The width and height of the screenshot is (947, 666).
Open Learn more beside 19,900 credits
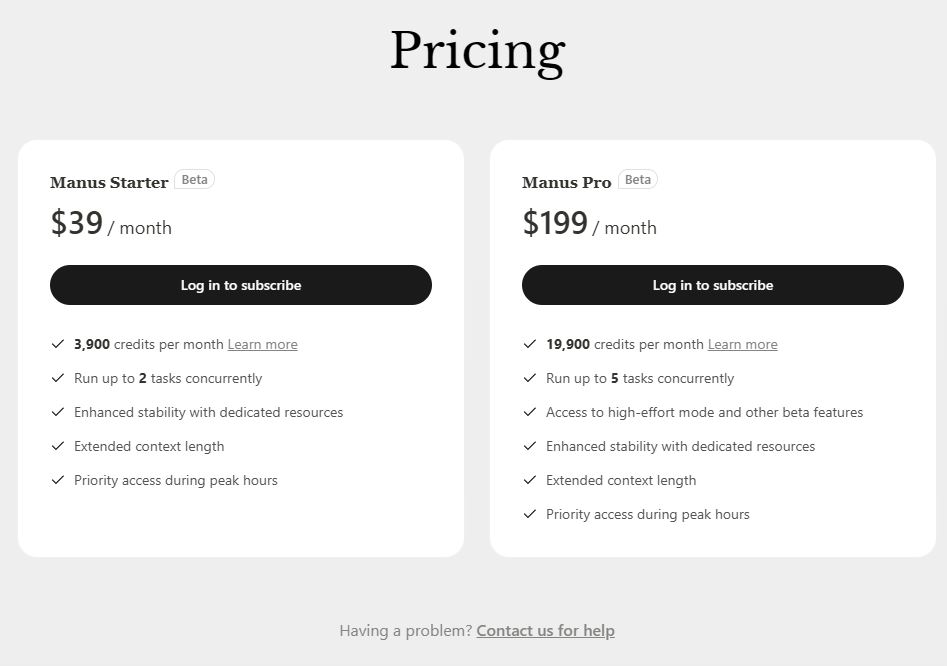[x=742, y=345]
